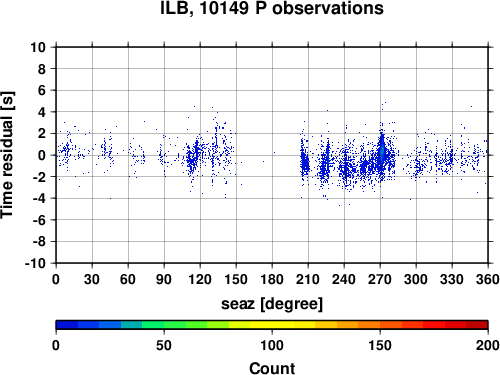Screen dimensions: 500x375
Task: Click the 'Count' colorbar label
Action: [272, 368]
